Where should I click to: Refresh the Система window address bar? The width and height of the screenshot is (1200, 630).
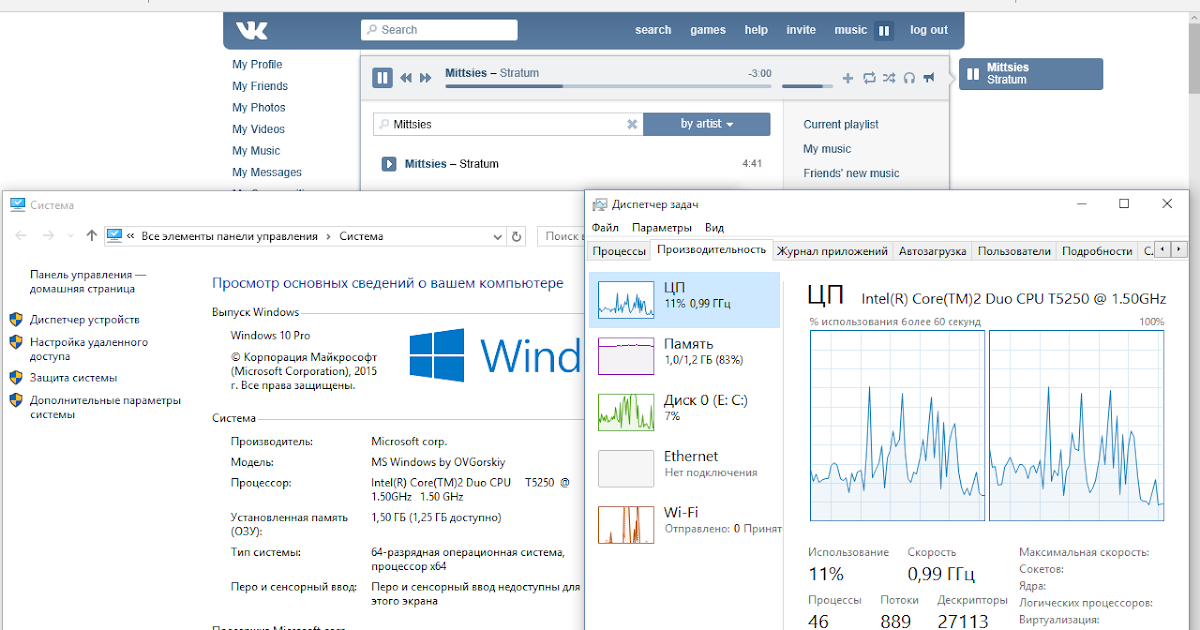click(516, 237)
